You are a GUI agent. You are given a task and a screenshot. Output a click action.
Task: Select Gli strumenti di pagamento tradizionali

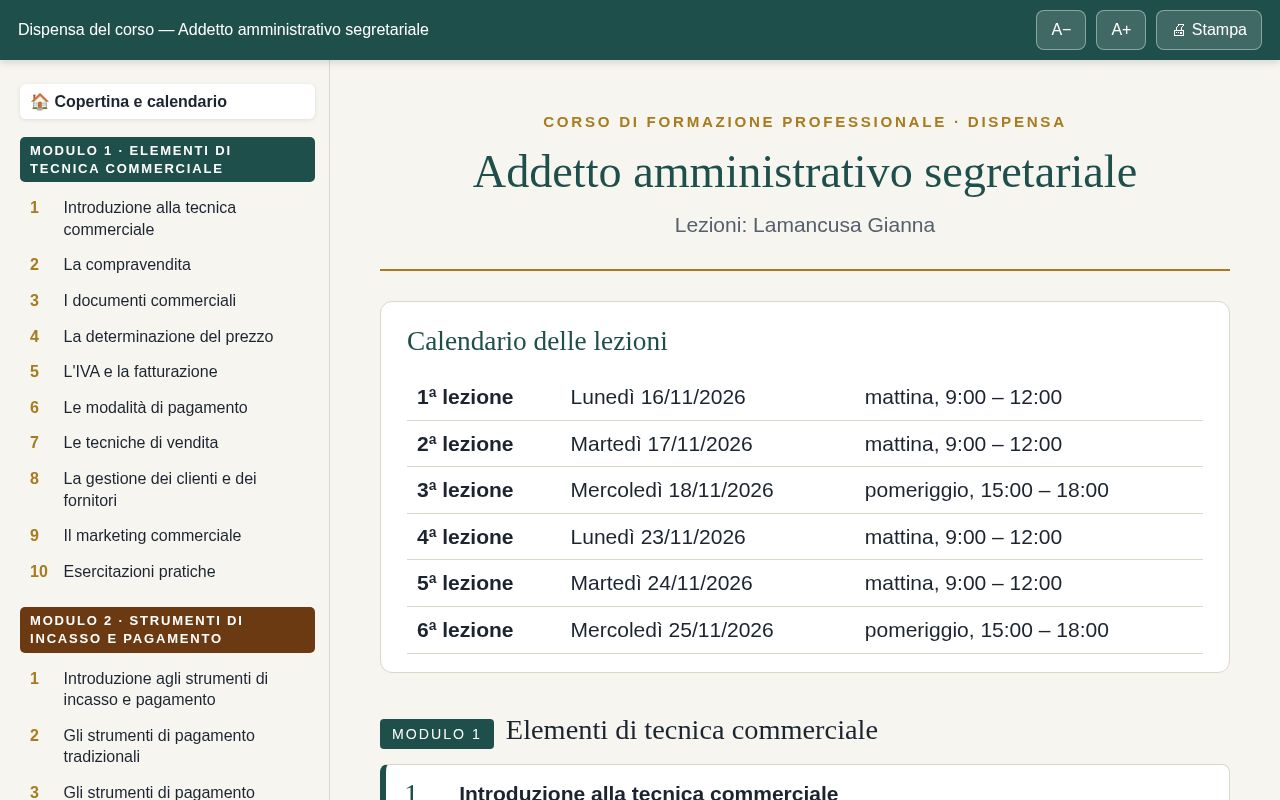click(x=167, y=746)
